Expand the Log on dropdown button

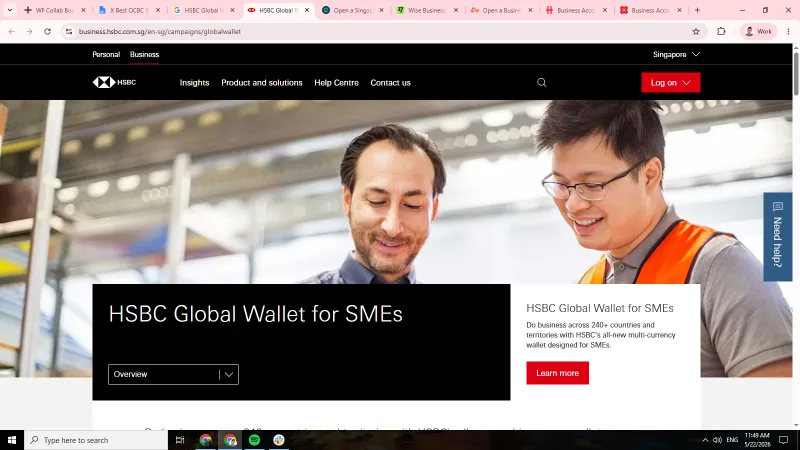[670, 83]
